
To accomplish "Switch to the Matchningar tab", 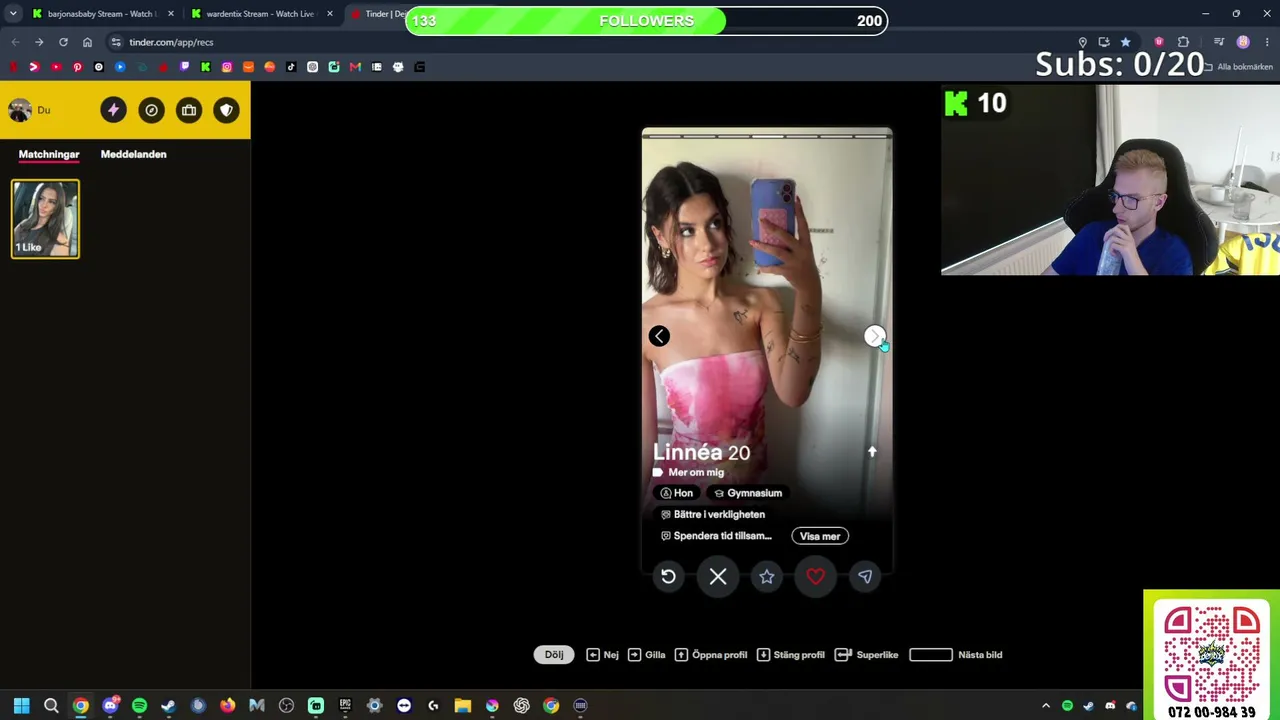I will point(49,154).
